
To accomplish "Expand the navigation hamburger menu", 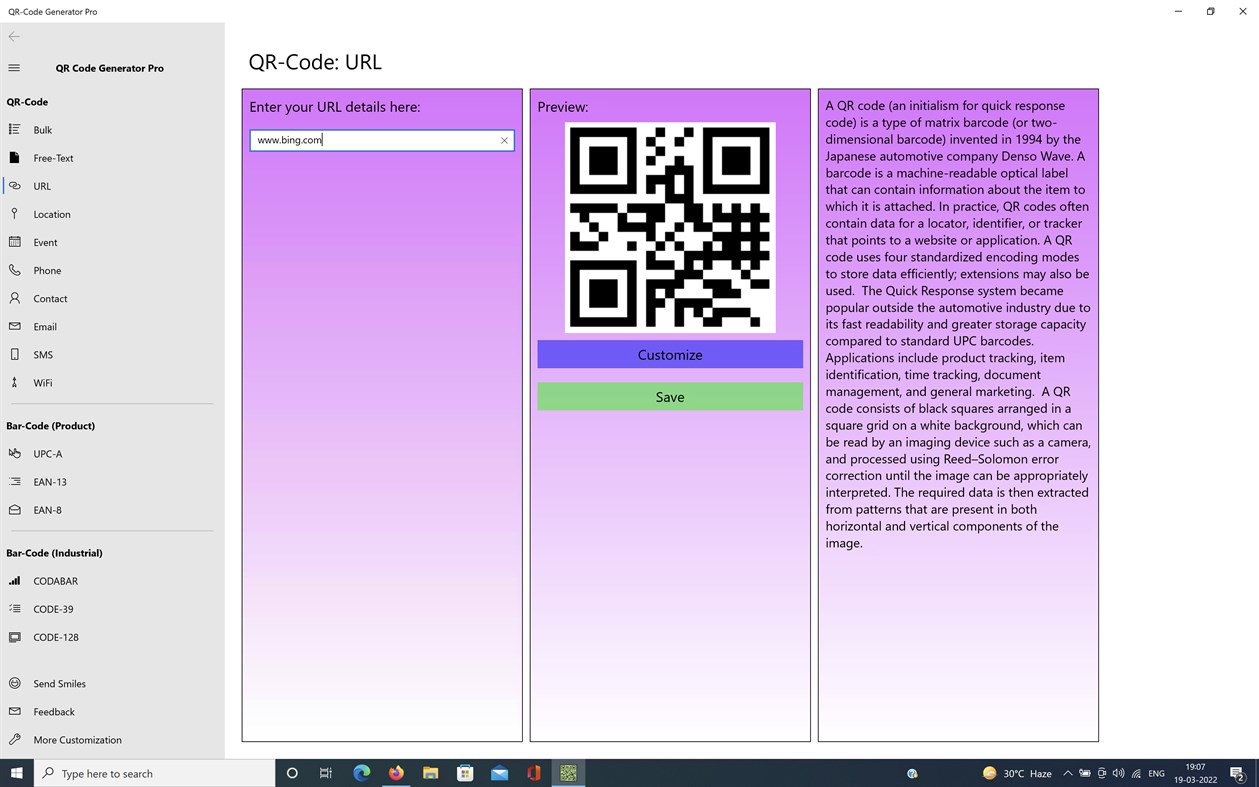I will pyautogui.click(x=14, y=68).
